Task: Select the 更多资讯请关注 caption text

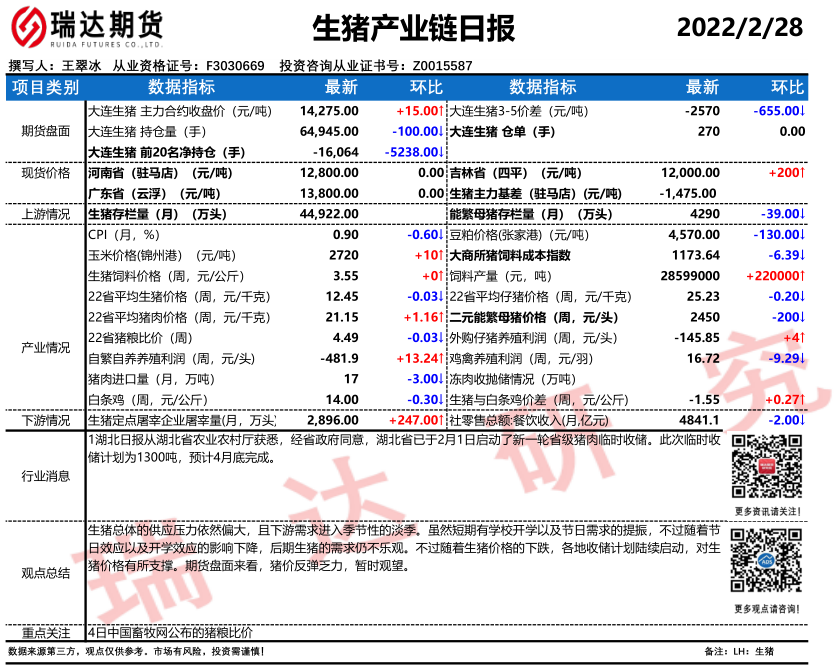Action: pyautogui.click(x=767, y=511)
